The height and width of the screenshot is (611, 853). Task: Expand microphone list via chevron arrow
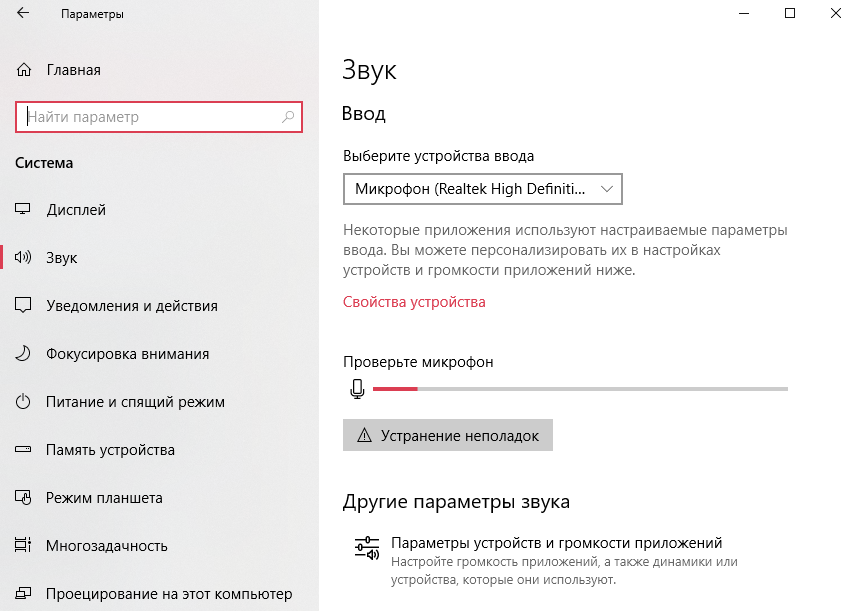[607, 189]
